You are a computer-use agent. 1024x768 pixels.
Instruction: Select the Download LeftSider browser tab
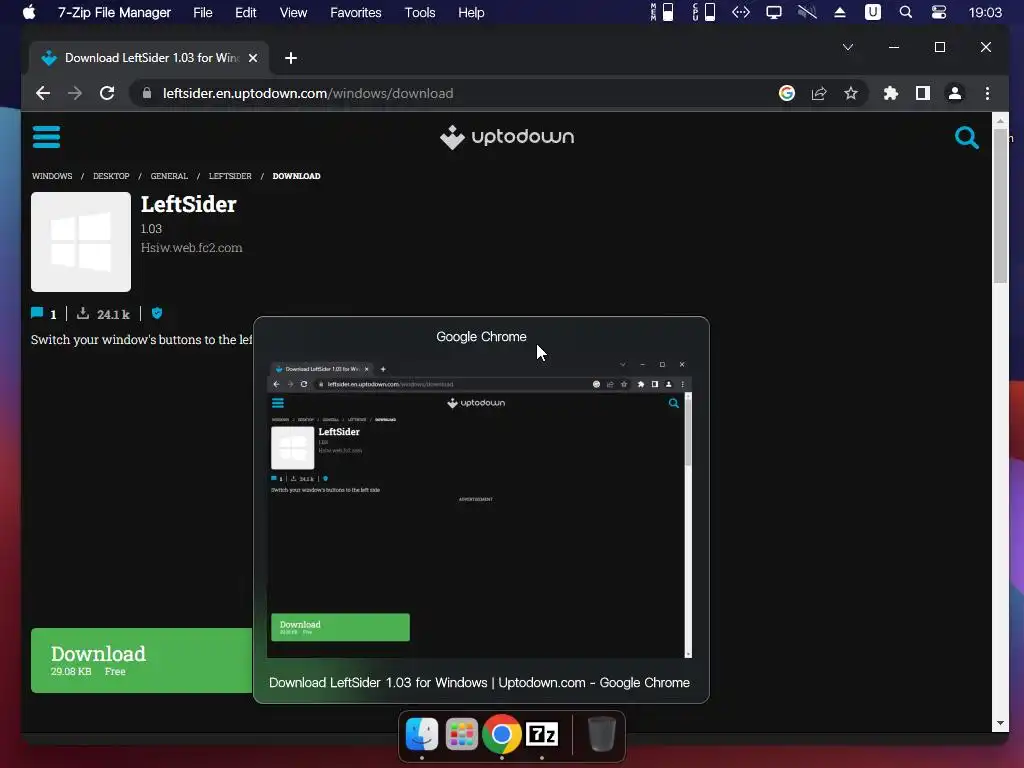pos(150,58)
